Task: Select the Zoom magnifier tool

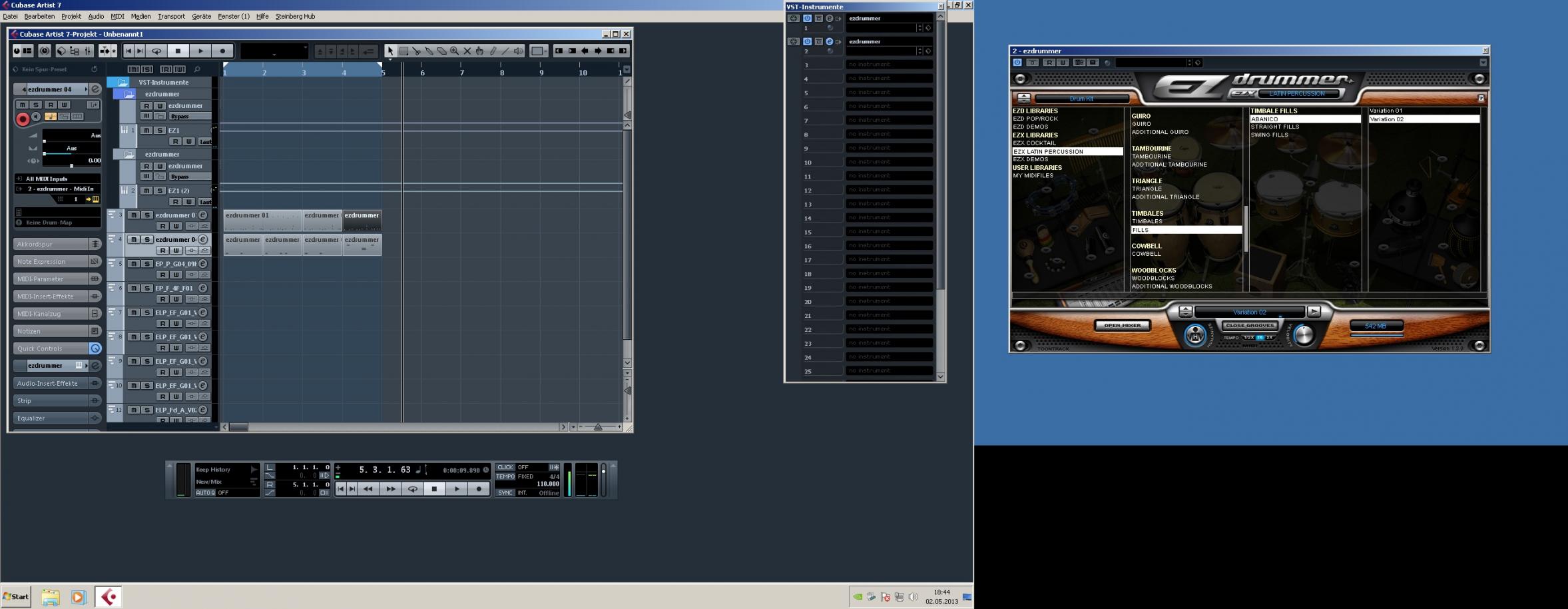Action: tap(454, 51)
